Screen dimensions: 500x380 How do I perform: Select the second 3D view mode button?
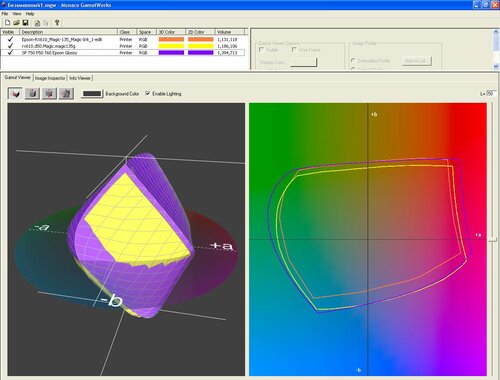(32, 94)
